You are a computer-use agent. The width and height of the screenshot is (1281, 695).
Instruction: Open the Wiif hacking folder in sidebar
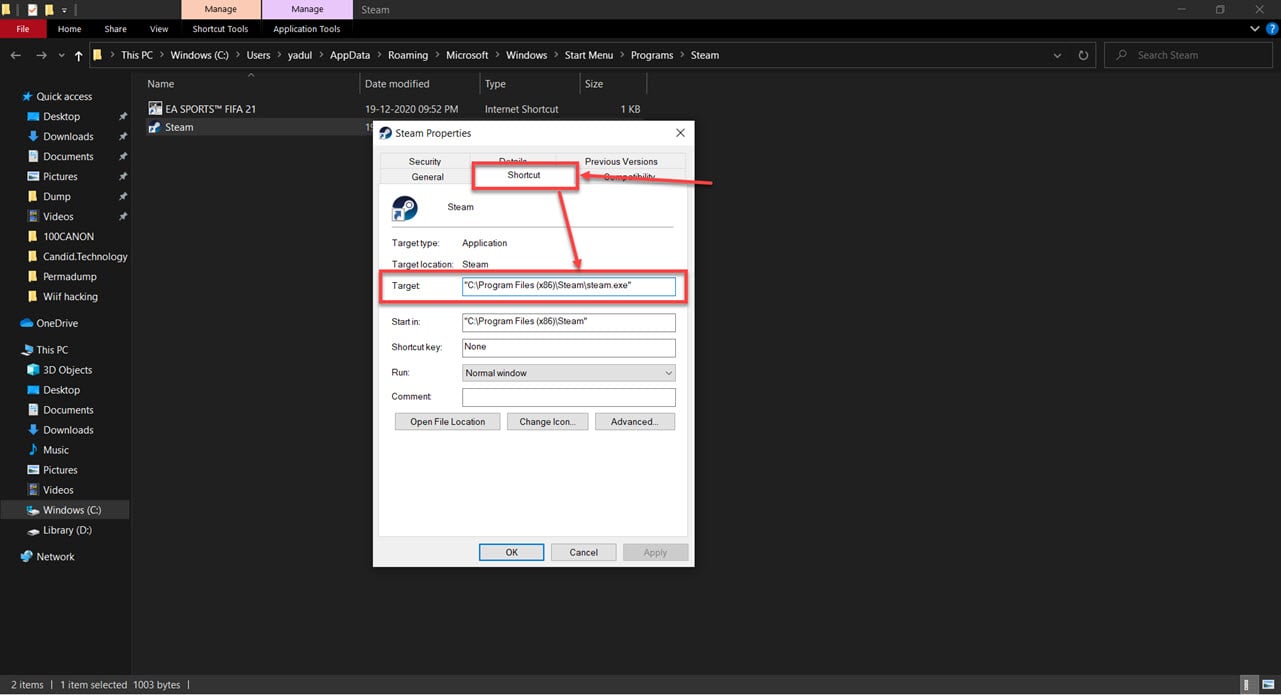(70, 297)
